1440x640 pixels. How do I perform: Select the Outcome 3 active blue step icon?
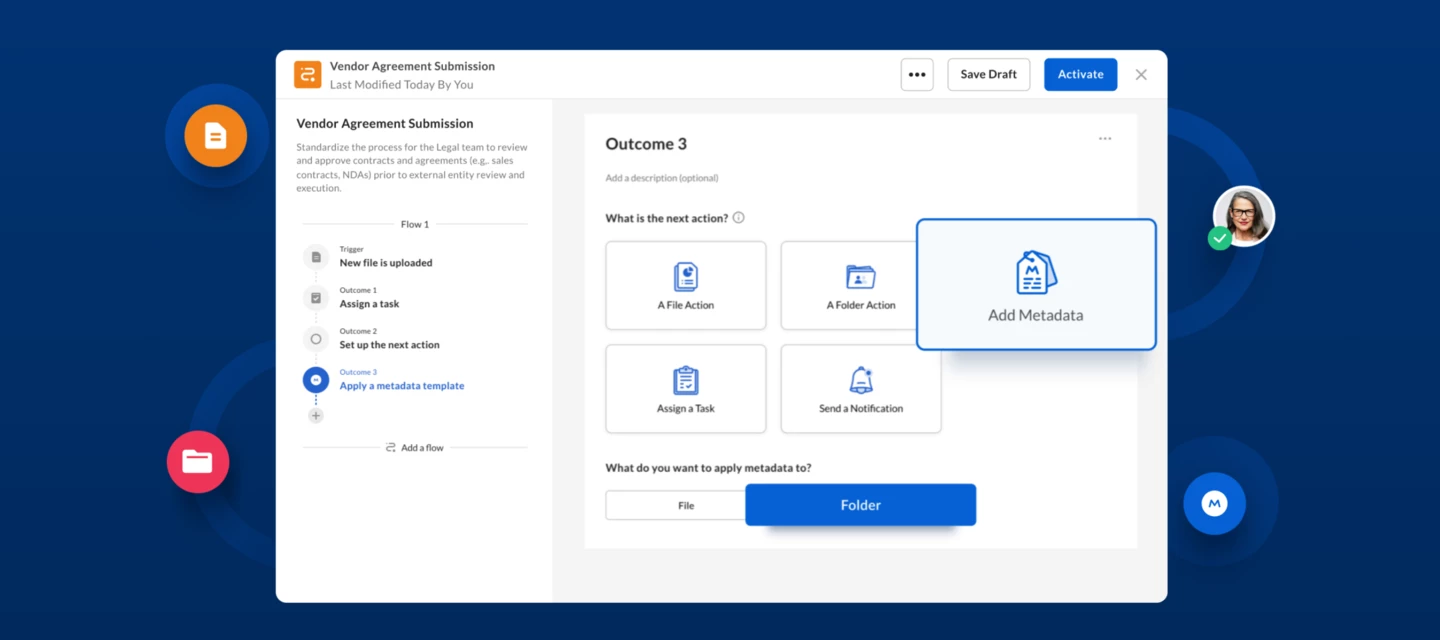316,380
